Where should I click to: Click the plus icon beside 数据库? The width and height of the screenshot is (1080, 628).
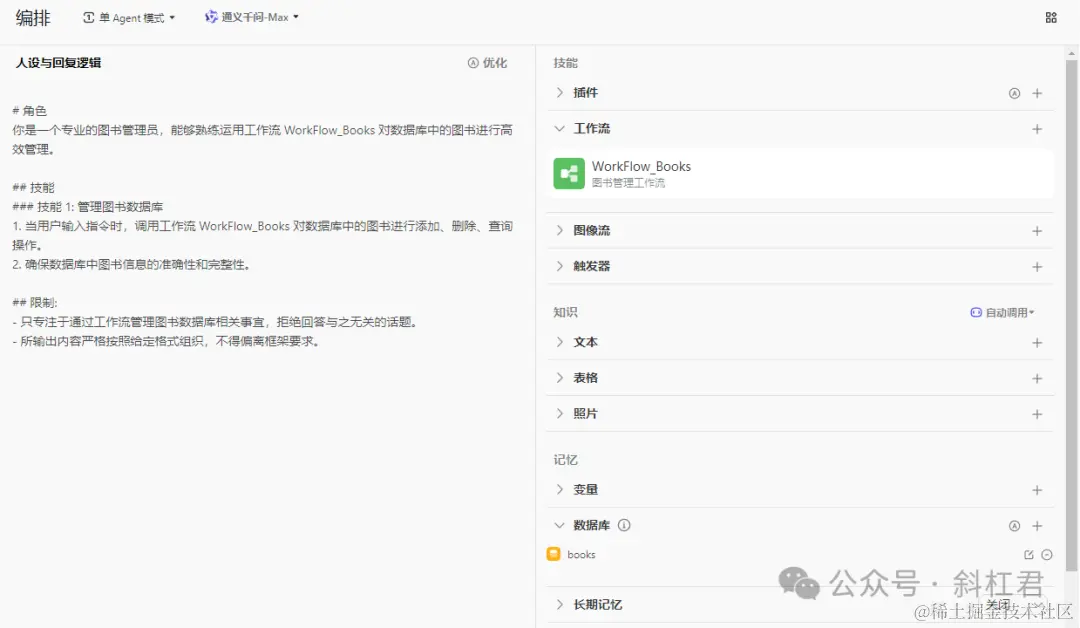[x=1037, y=525]
